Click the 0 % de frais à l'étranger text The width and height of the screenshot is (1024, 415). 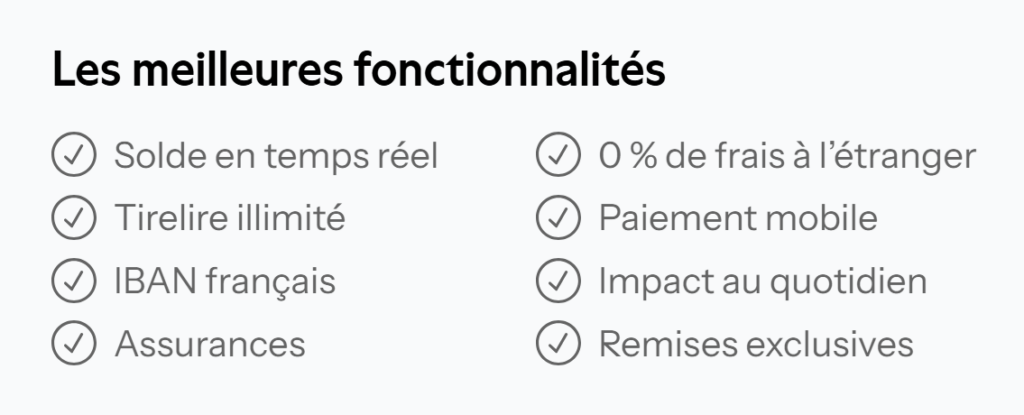787,157
